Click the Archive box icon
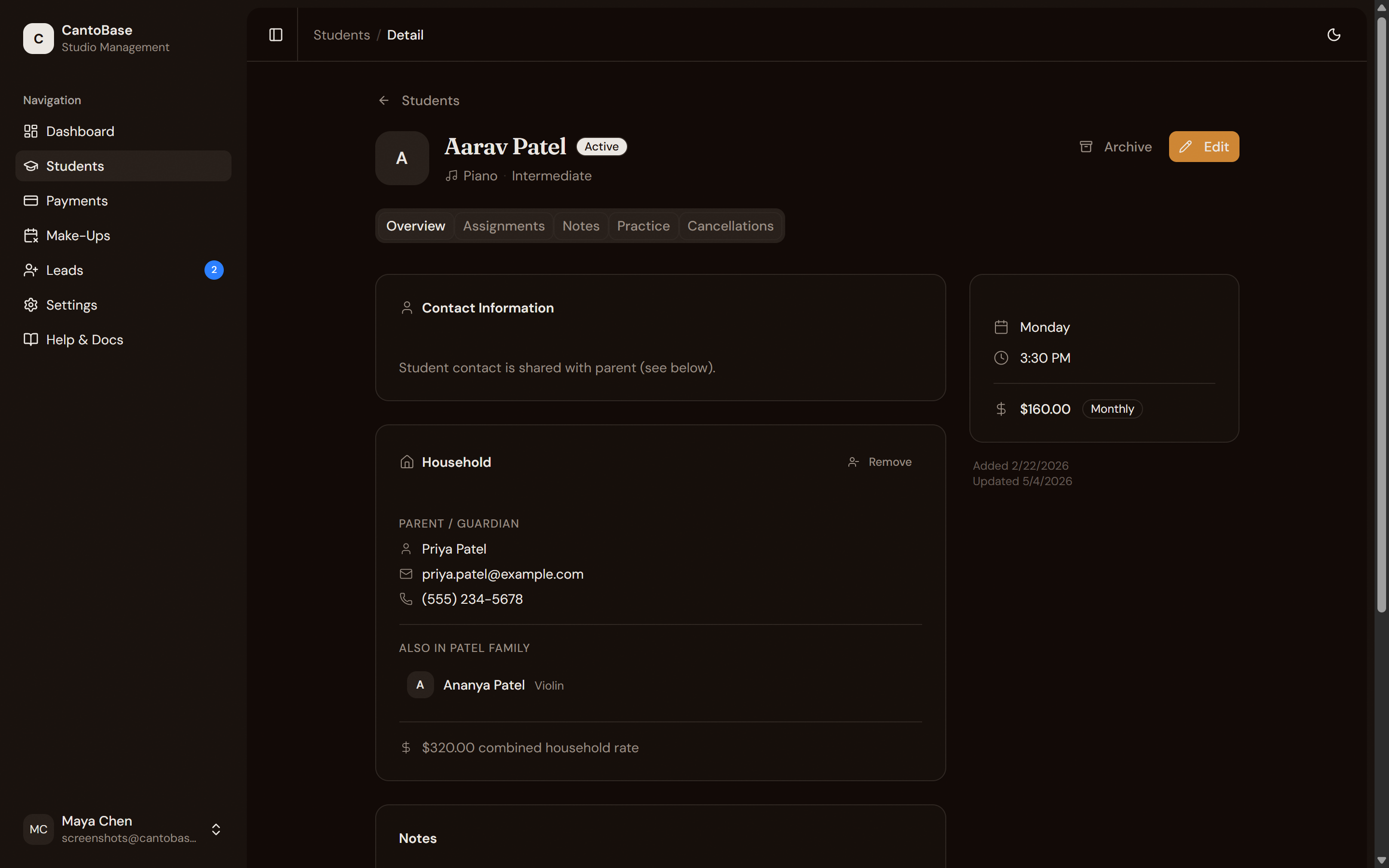Viewport: 1389px width, 868px height. tap(1086, 147)
